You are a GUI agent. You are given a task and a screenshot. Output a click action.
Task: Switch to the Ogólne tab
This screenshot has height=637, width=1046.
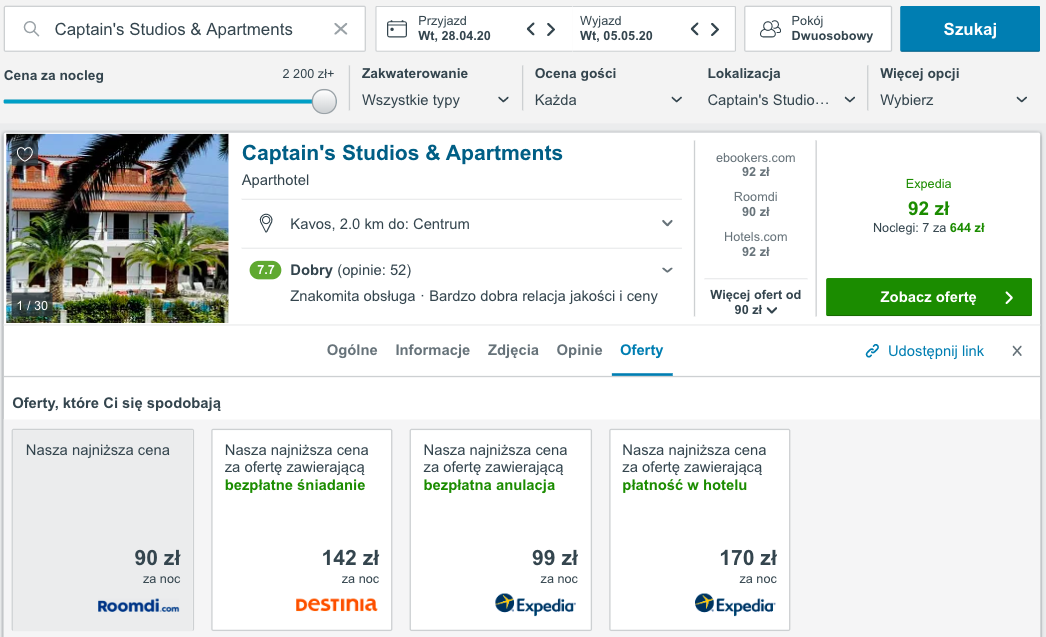352,350
